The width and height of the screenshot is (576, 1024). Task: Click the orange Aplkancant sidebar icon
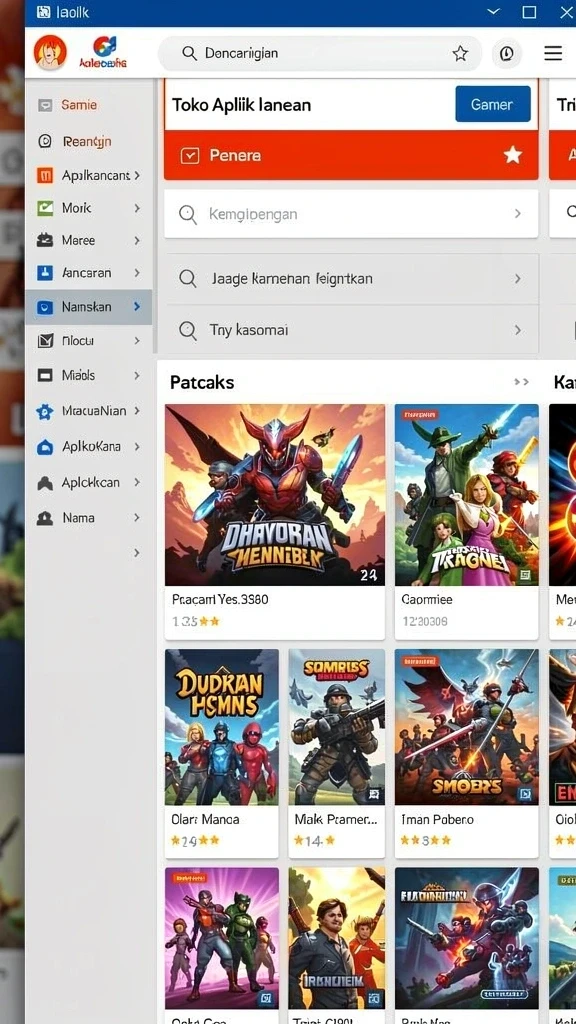click(x=45, y=175)
